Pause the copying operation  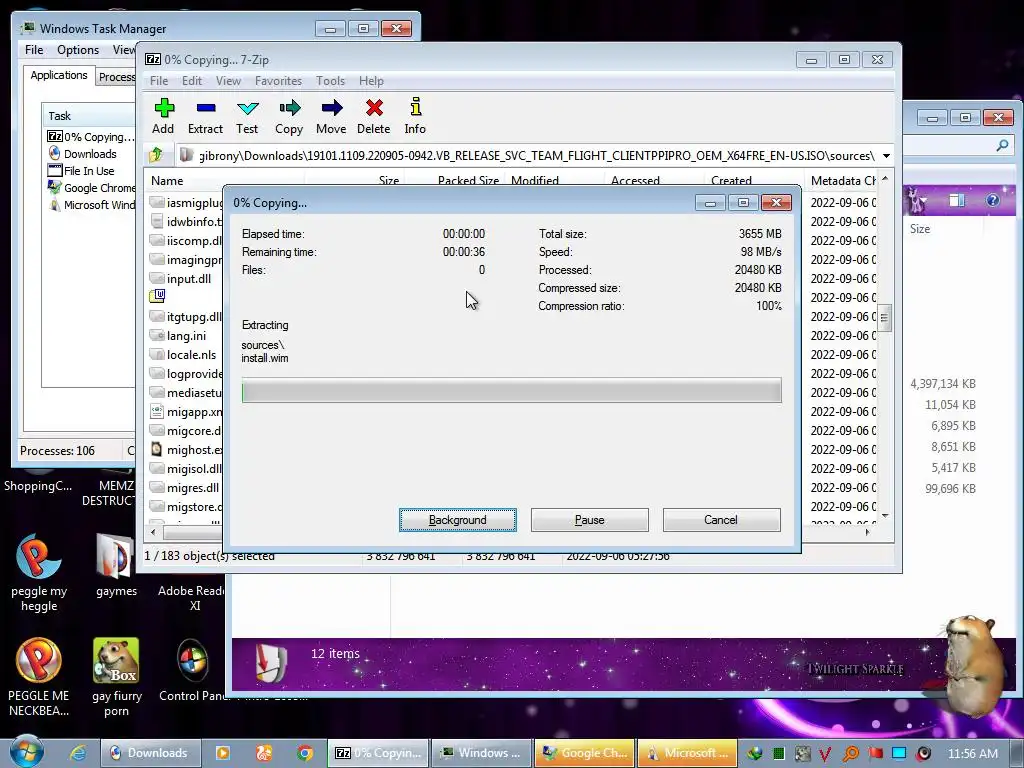pos(590,520)
